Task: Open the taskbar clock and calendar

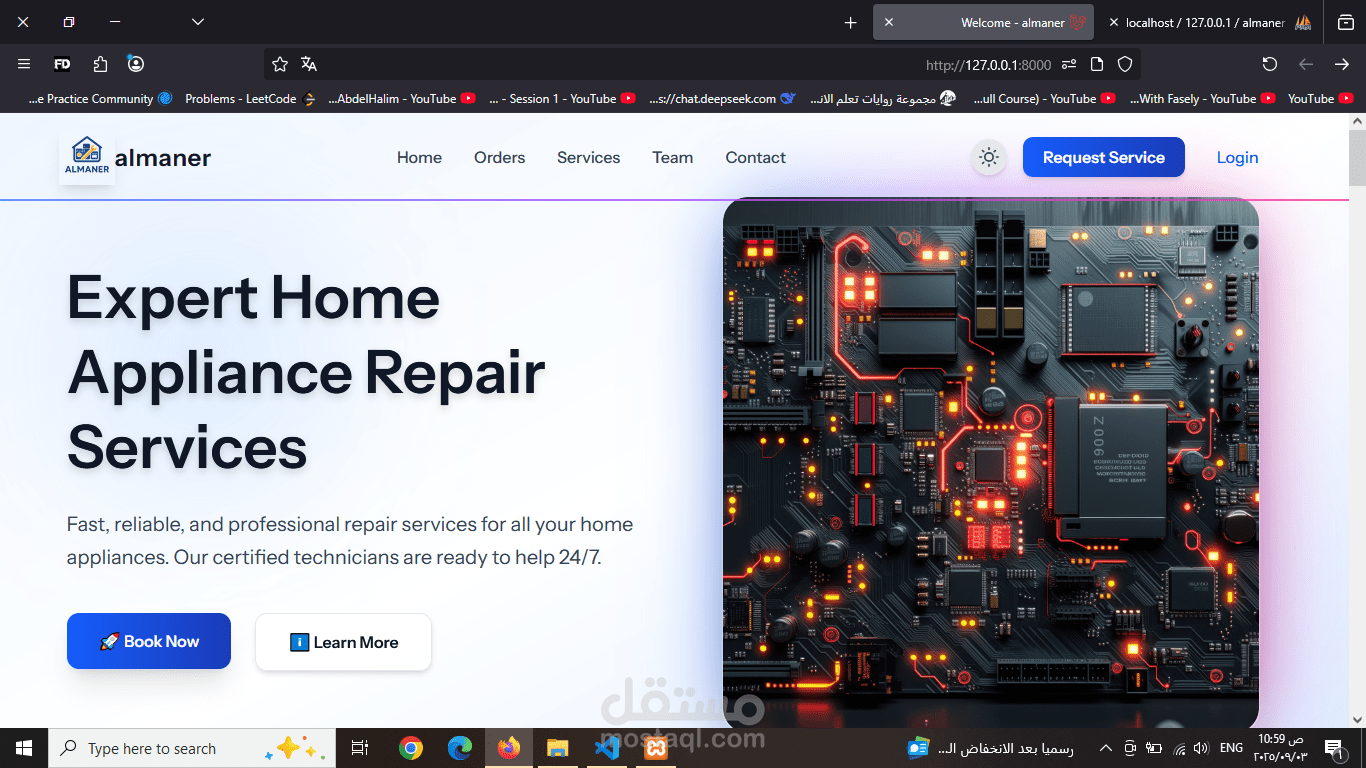Action: point(1281,748)
